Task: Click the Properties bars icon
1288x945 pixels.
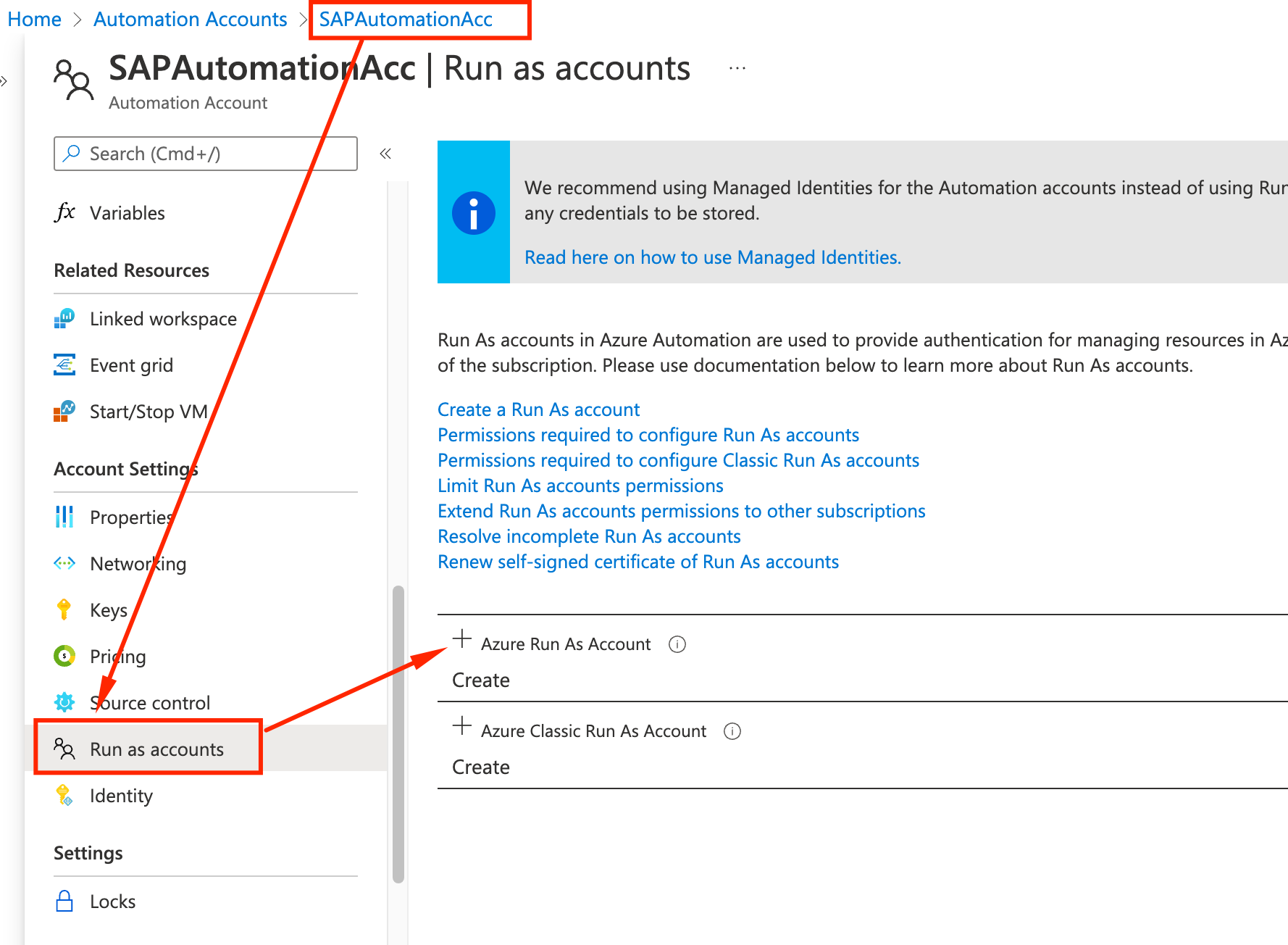Action: coord(64,517)
